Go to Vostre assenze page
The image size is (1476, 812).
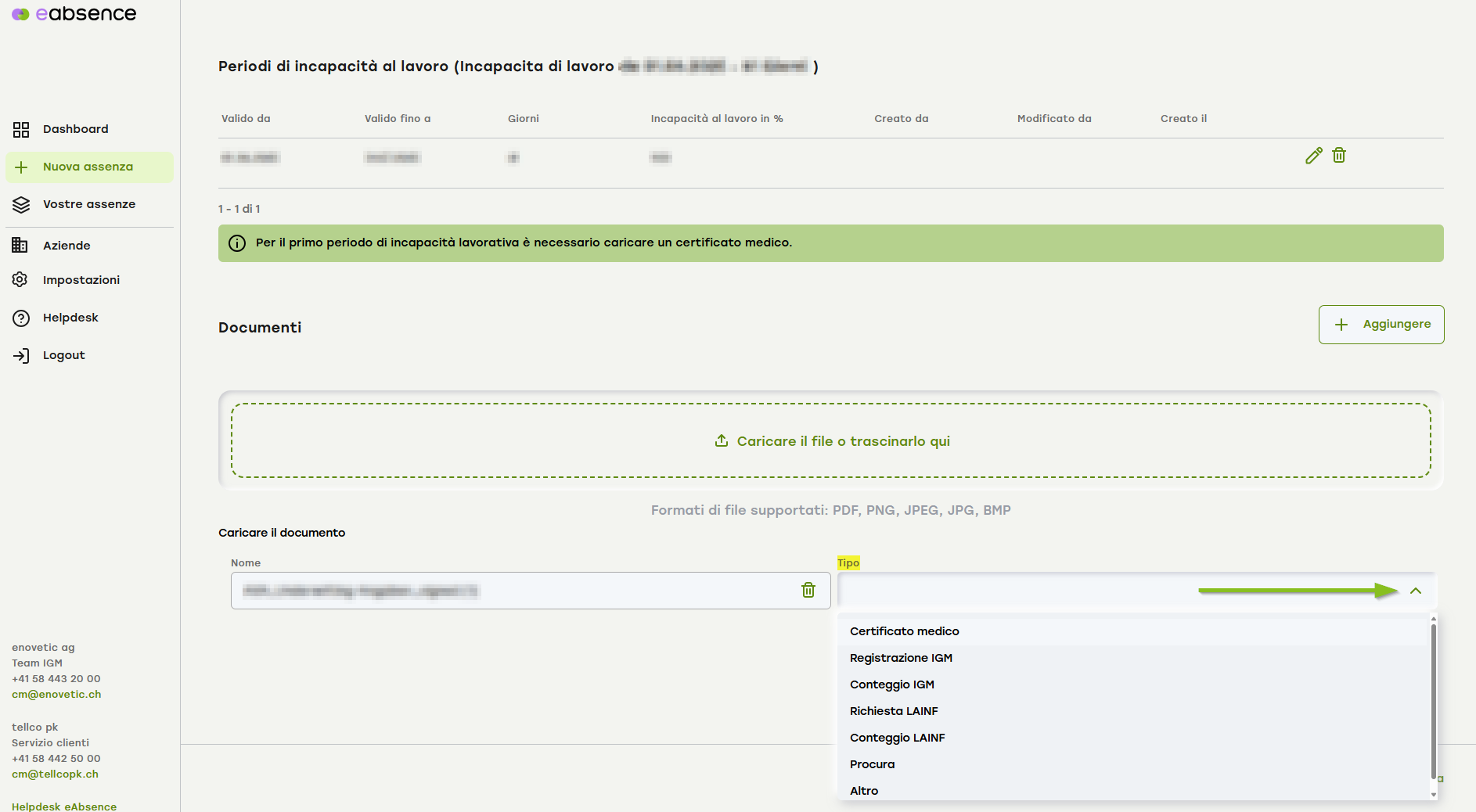[88, 205]
